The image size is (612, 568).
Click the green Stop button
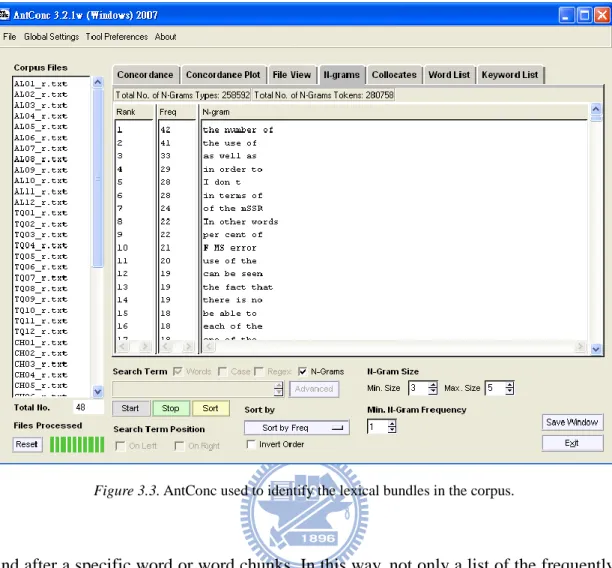(171, 408)
